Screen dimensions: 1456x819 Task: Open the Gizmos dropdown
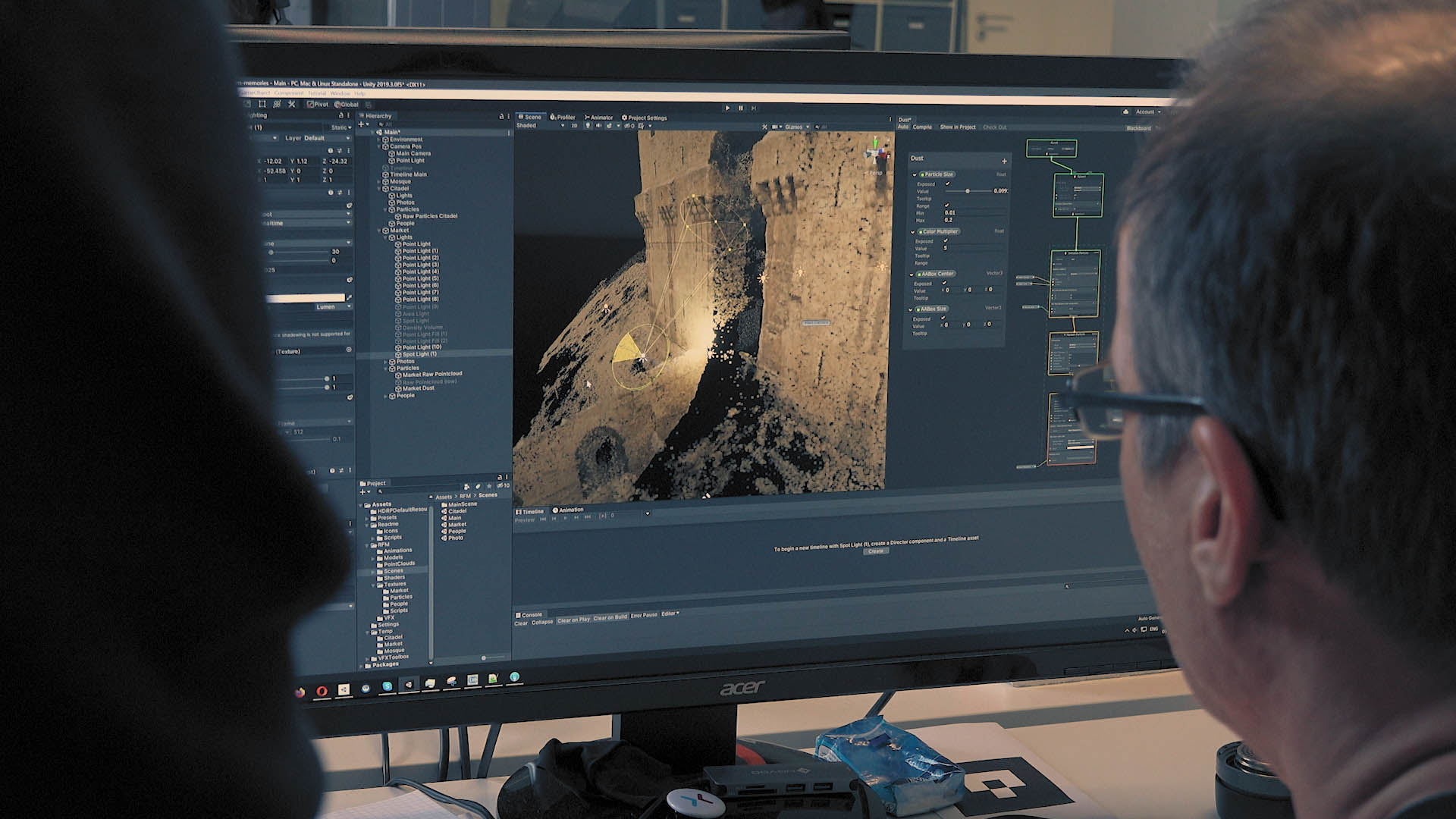coord(797,127)
